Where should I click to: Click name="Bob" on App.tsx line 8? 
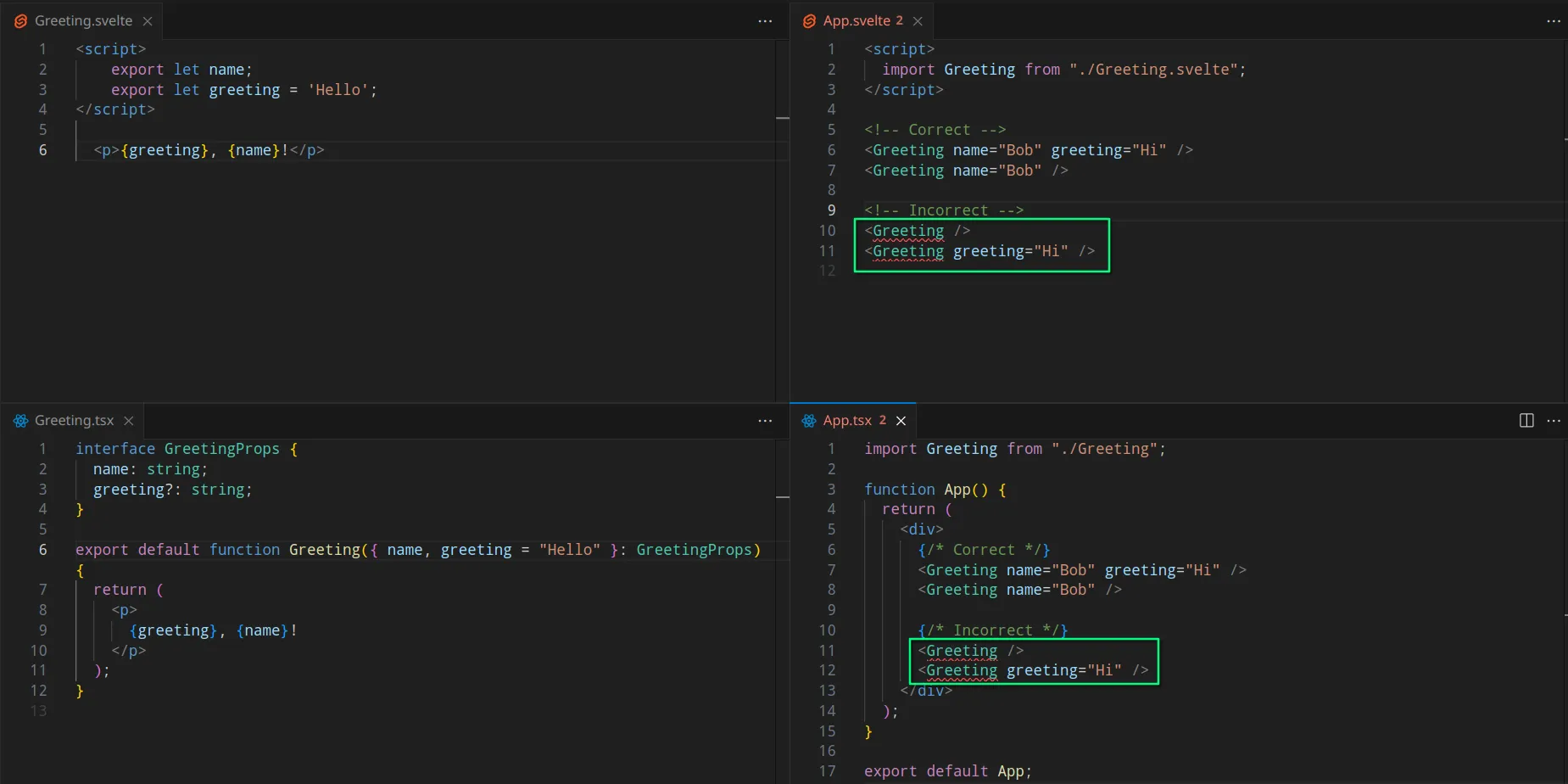point(1051,590)
